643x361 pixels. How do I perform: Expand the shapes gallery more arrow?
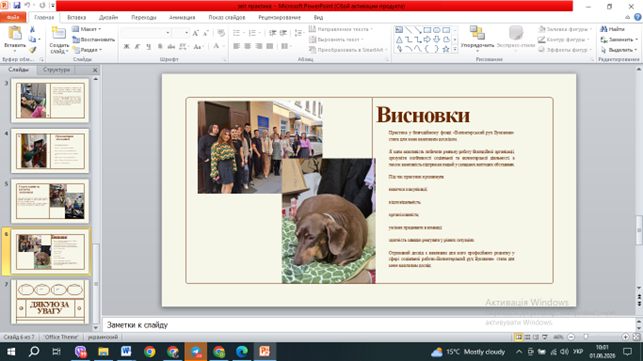point(455,49)
